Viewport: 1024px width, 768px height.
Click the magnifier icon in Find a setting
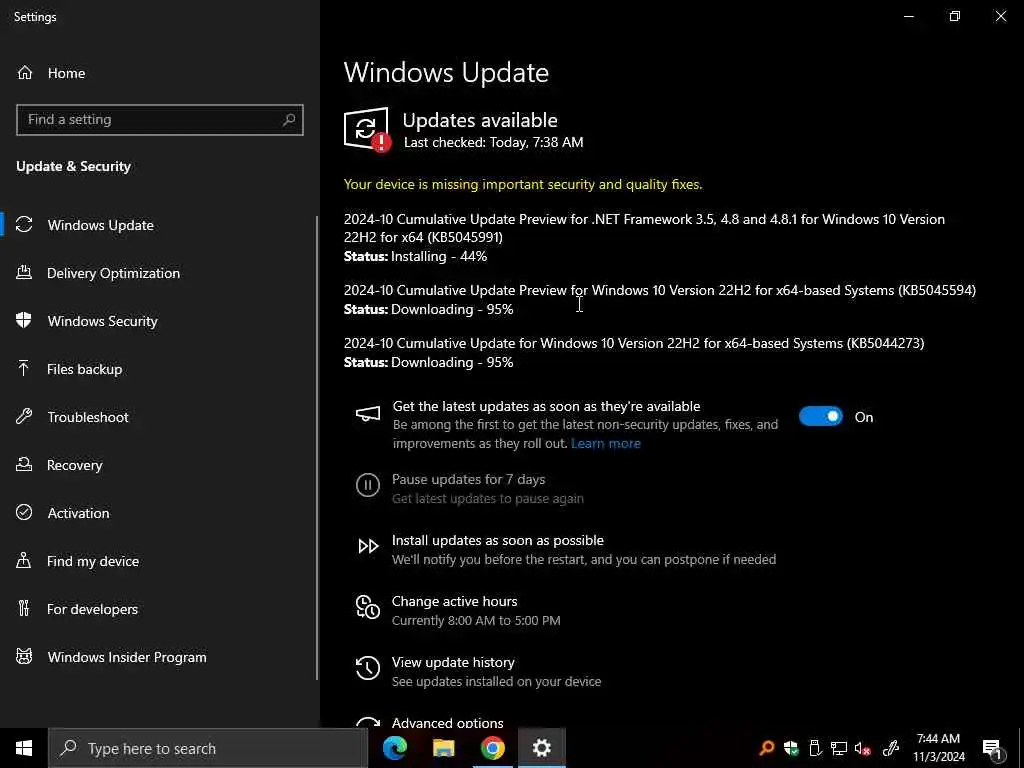(x=289, y=120)
